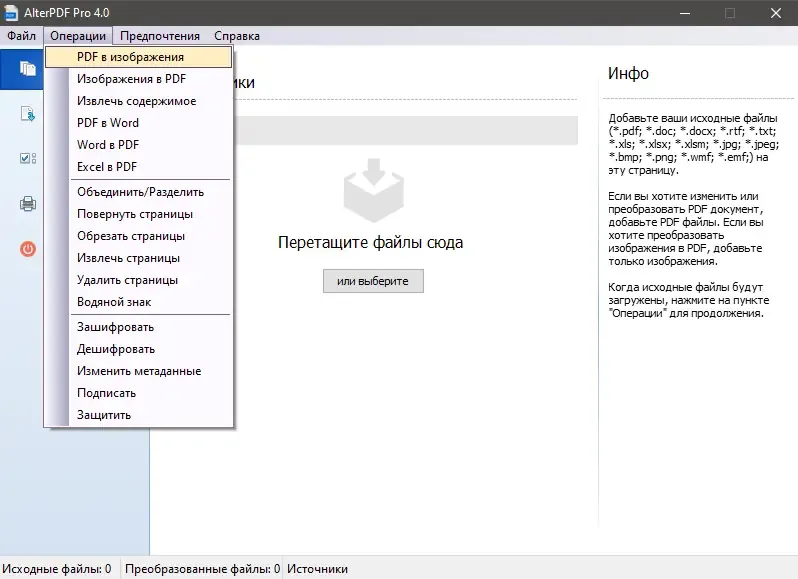798x579 pixels.
Task: Choose Водяной знак
Action: click(138, 301)
